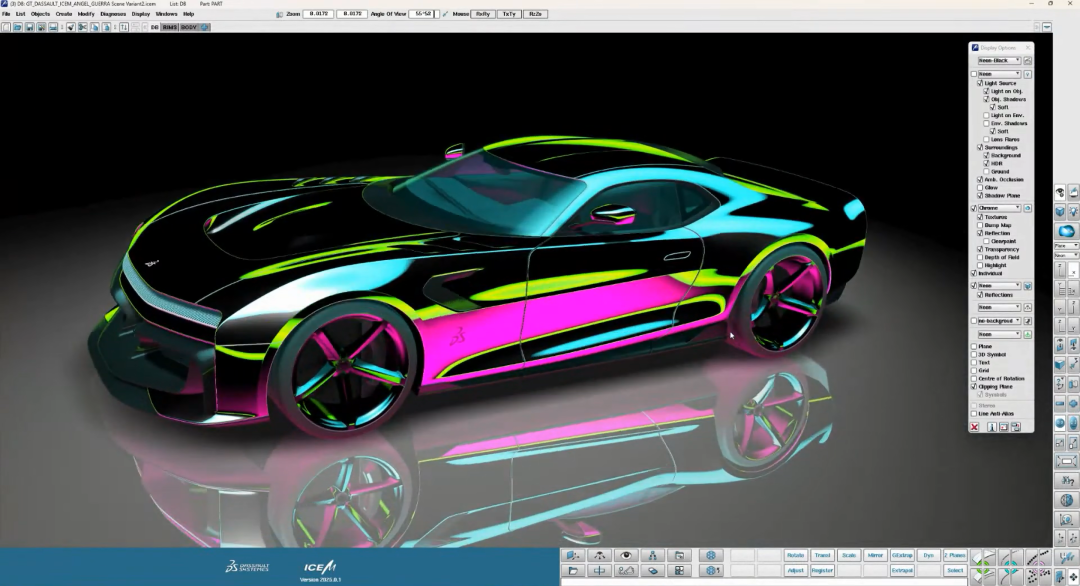The width and height of the screenshot is (1080, 586).
Task: Click the Scale button
Action: (x=849, y=555)
